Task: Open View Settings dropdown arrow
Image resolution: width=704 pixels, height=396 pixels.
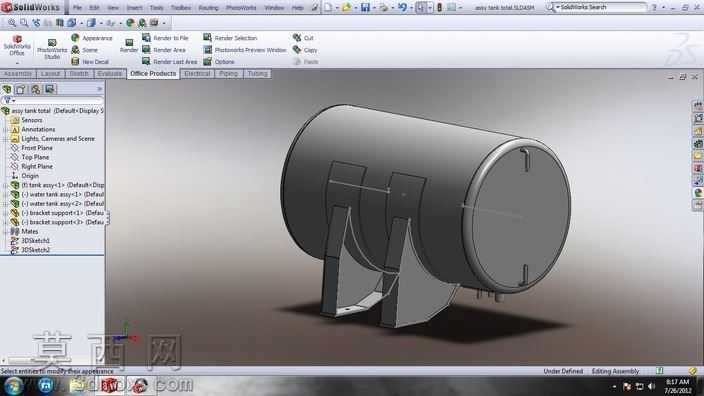Action: tap(163, 23)
